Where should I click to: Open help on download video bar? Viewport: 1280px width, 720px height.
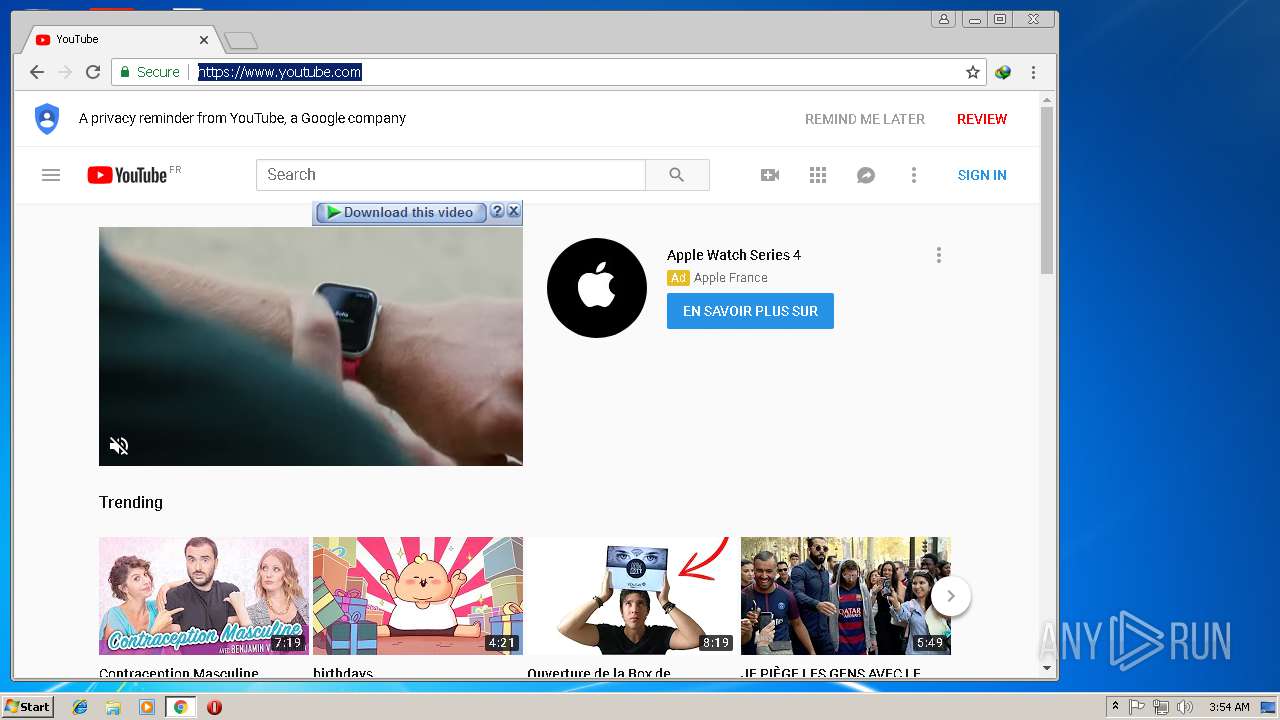[497, 212]
